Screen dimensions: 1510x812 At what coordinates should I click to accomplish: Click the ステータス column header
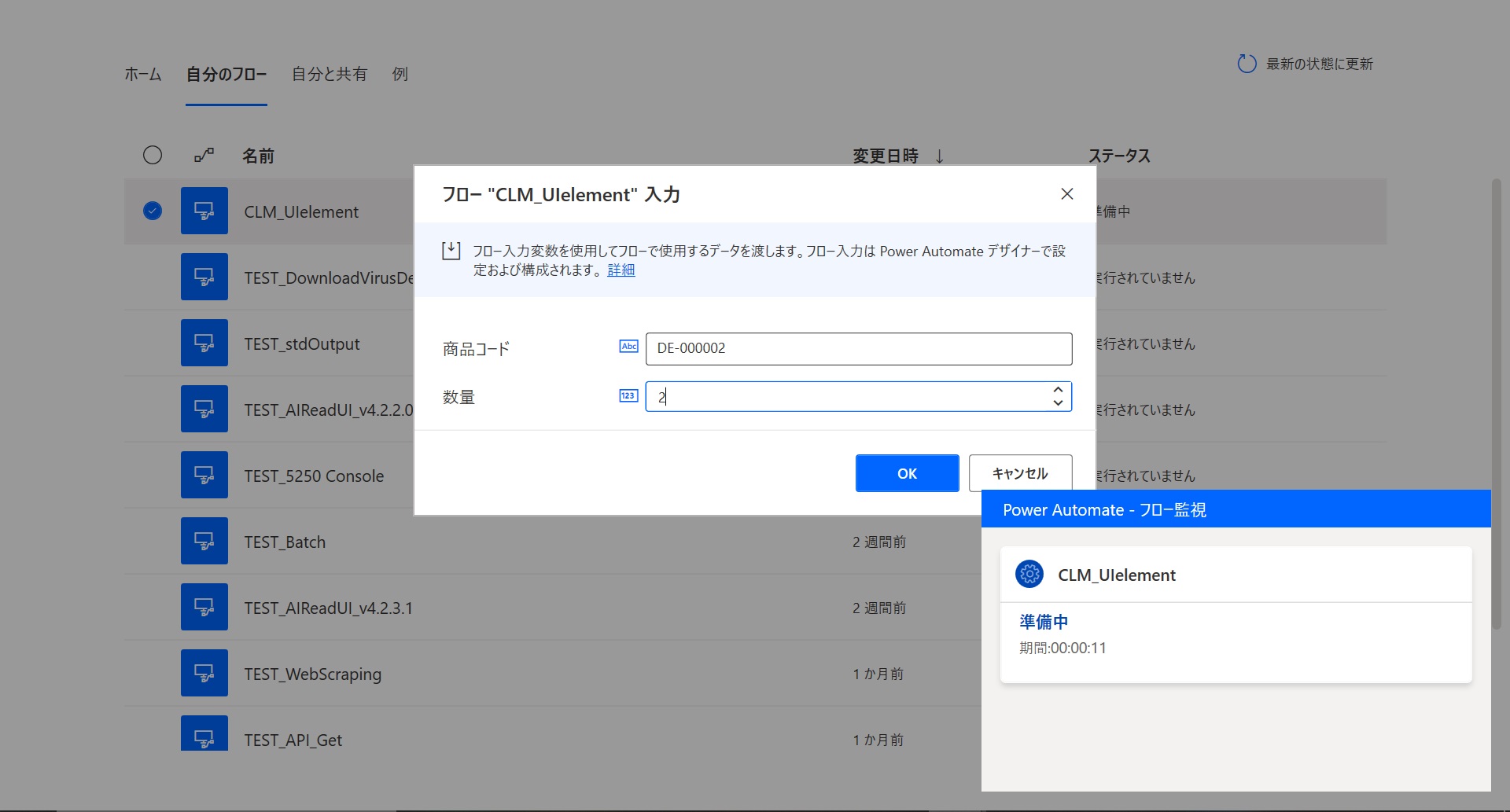[x=1120, y=156]
